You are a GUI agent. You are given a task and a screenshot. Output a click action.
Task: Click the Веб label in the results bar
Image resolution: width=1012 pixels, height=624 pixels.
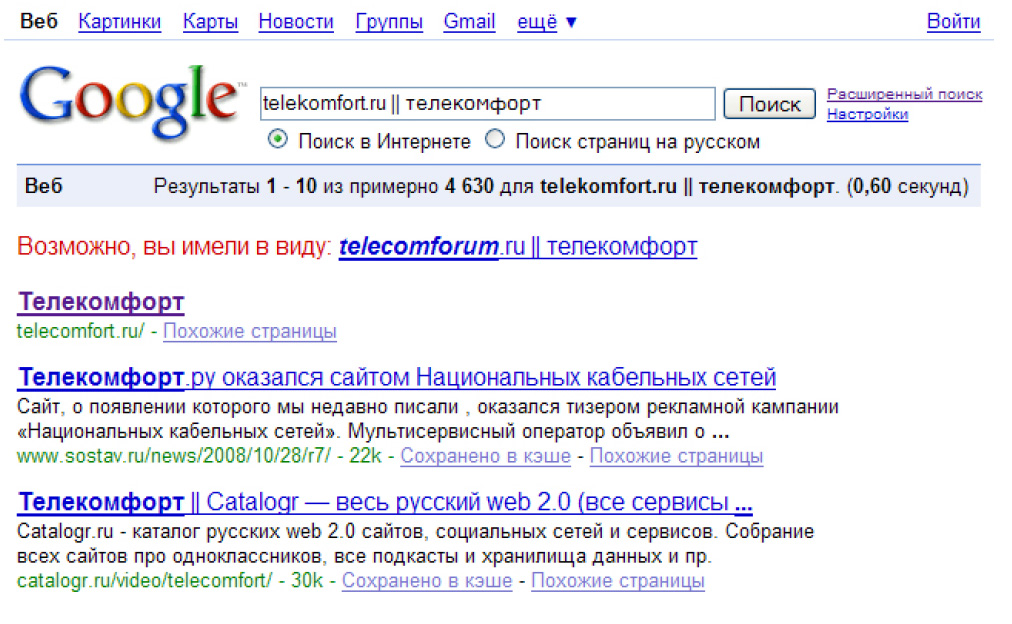tap(43, 186)
